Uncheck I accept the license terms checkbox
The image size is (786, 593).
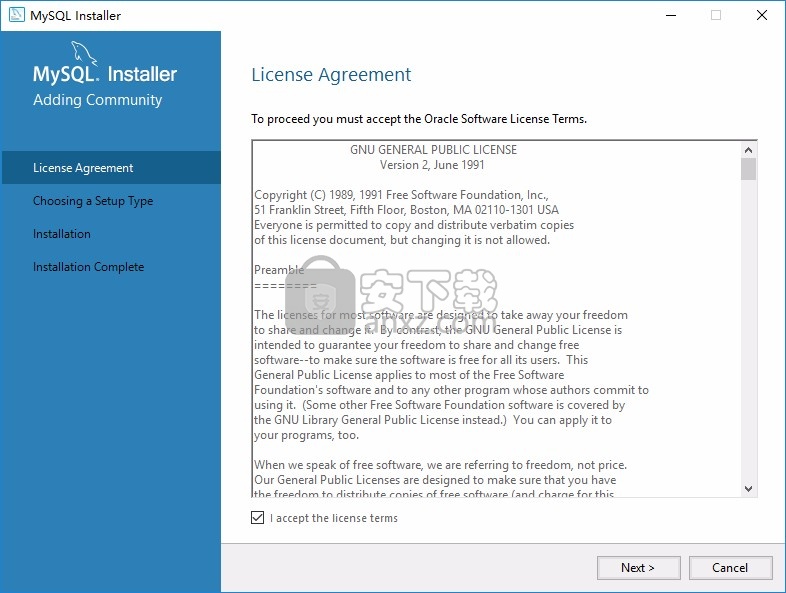(258, 517)
